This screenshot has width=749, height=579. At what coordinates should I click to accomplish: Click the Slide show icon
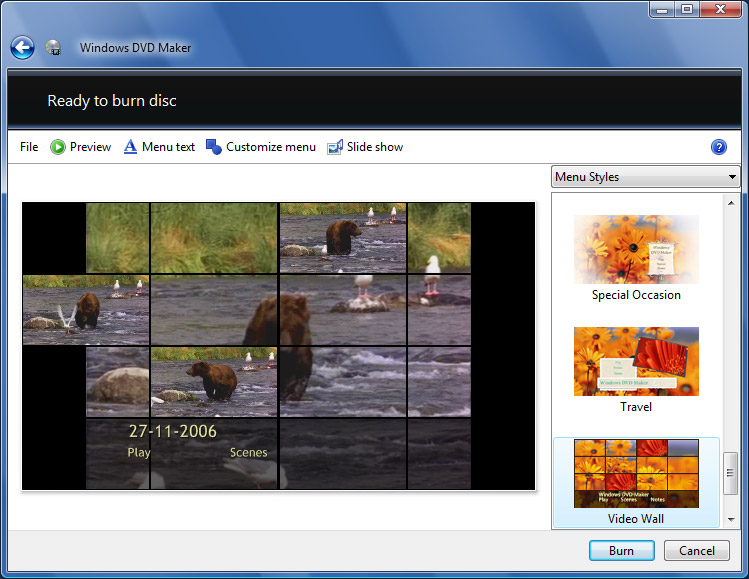point(335,147)
